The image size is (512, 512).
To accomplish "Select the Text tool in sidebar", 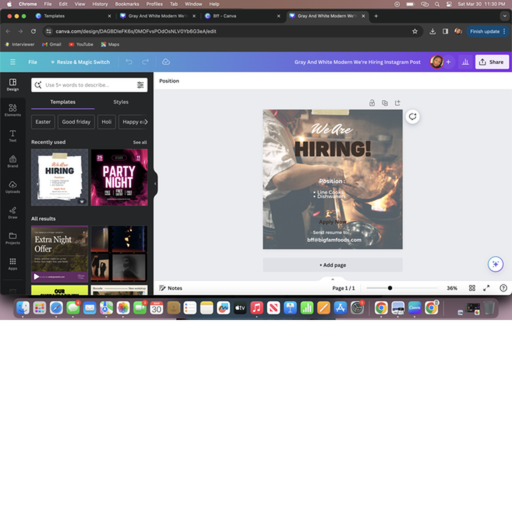I will 13,135.
